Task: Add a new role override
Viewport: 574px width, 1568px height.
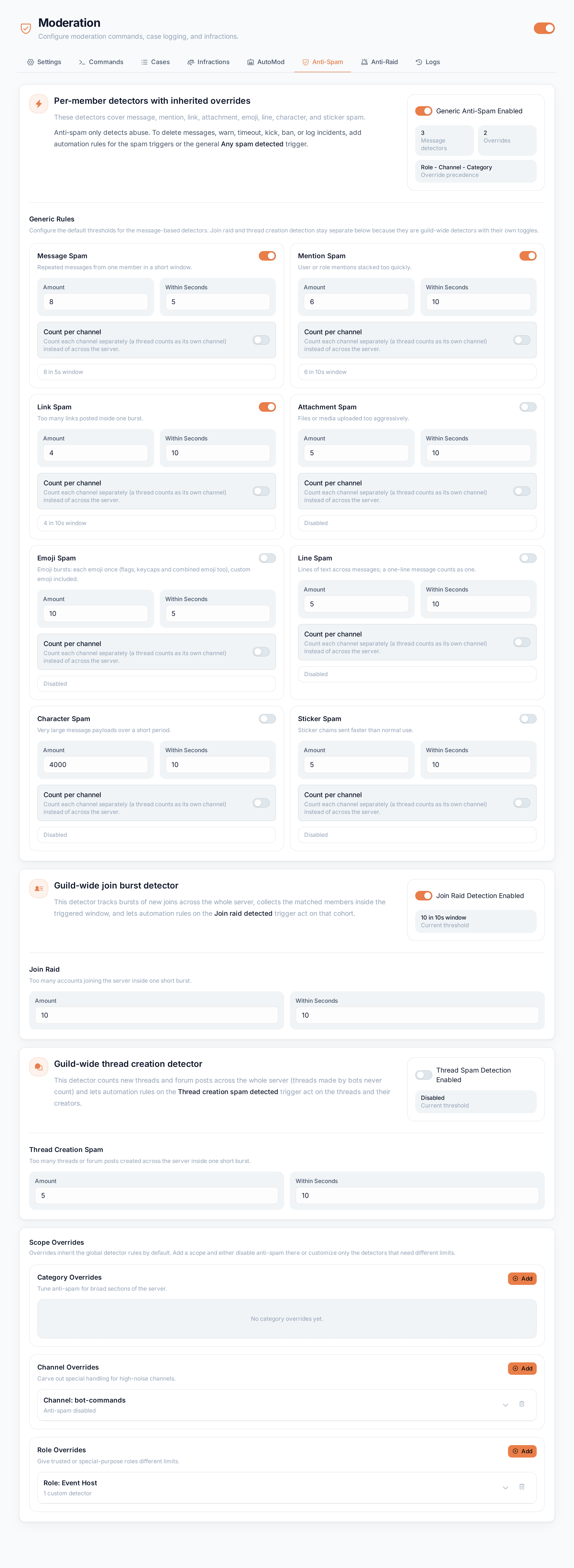Action: pyautogui.click(x=522, y=1451)
